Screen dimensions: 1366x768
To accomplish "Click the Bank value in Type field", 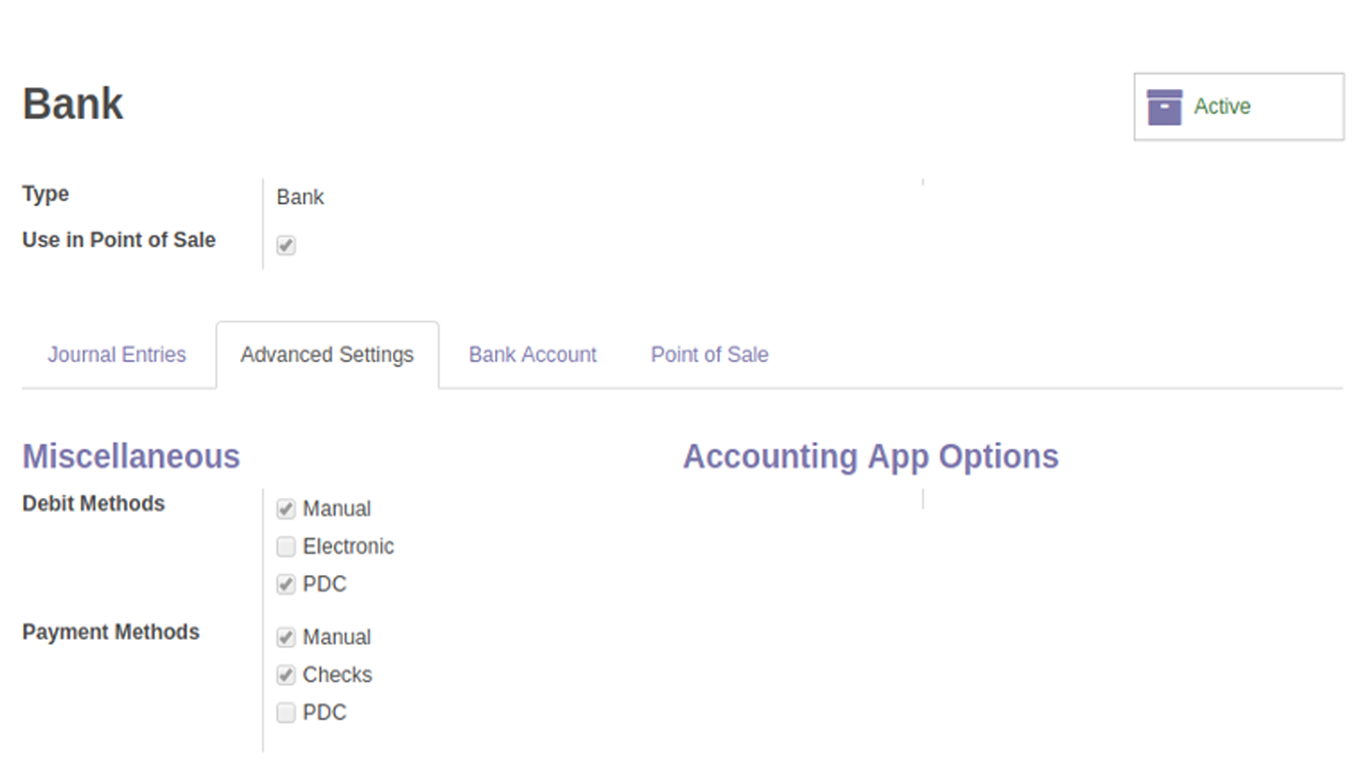I will click(300, 197).
